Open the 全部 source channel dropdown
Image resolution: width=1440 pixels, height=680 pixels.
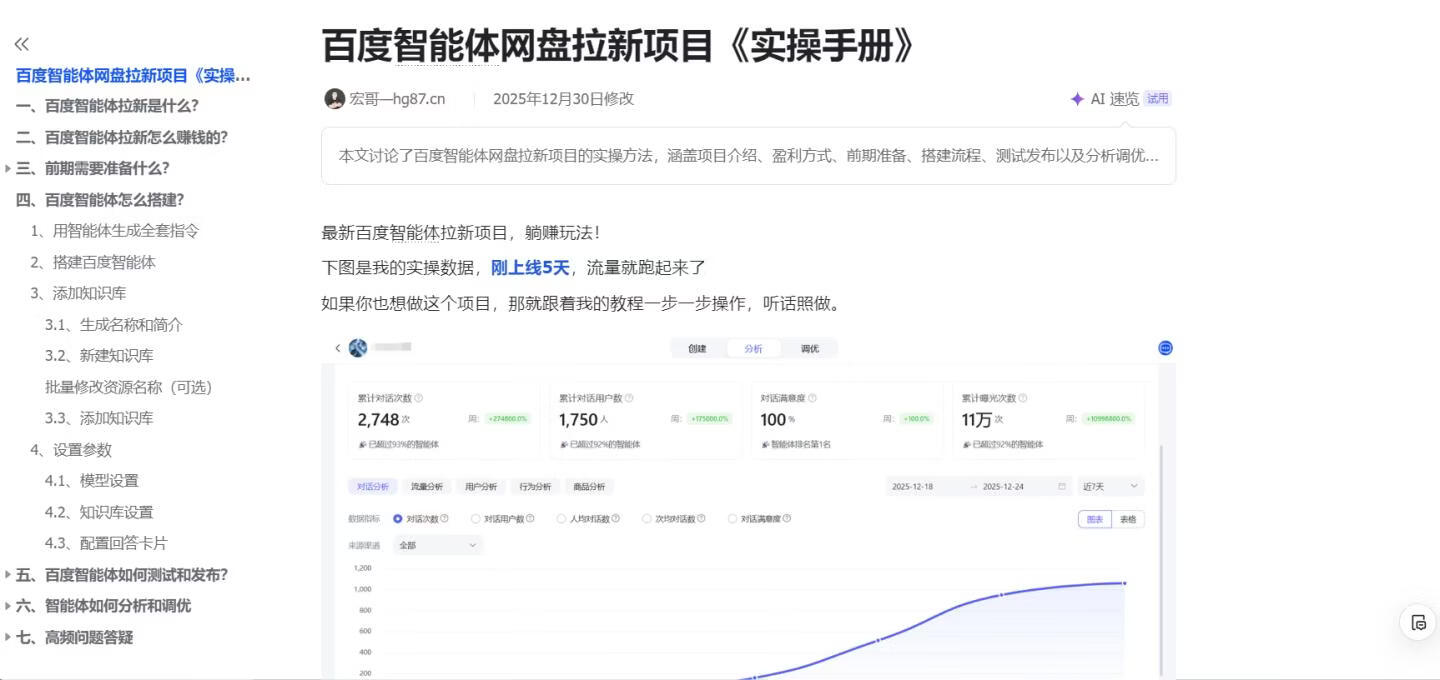(x=435, y=544)
